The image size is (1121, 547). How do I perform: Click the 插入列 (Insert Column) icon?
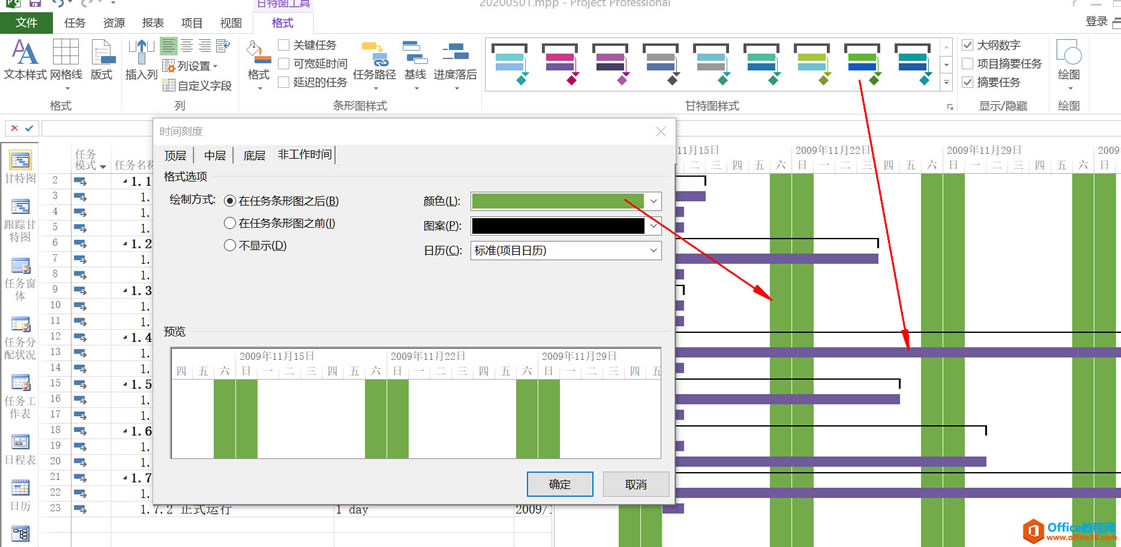click(x=141, y=59)
